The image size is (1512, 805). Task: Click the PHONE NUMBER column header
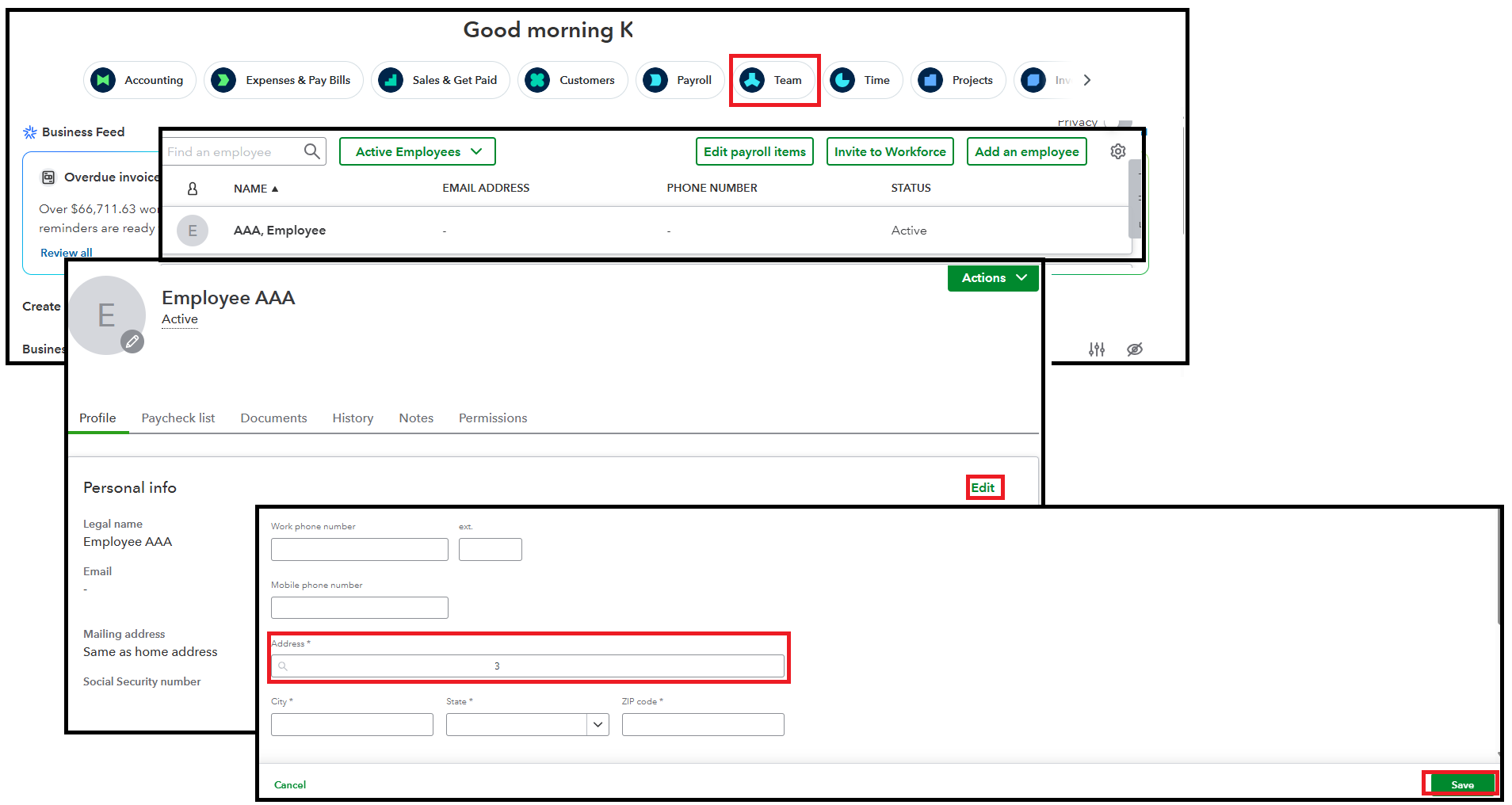tap(712, 189)
